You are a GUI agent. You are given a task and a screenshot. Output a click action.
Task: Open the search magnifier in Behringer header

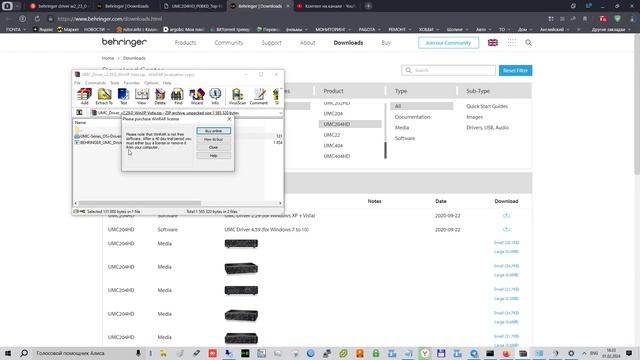[x=528, y=42]
